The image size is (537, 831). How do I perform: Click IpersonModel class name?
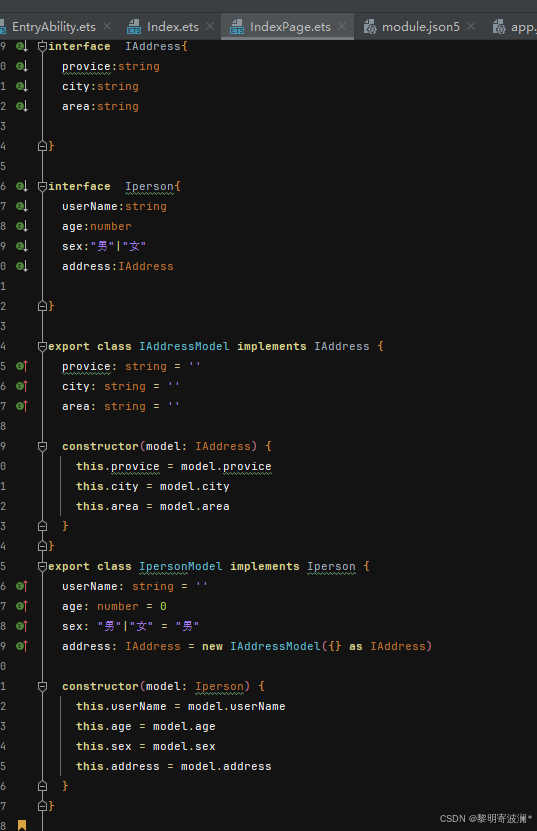(x=180, y=567)
